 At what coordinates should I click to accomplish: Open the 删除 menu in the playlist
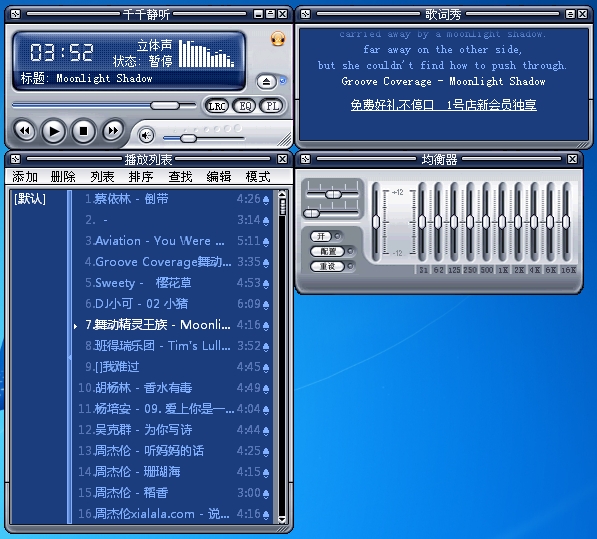[x=63, y=177]
